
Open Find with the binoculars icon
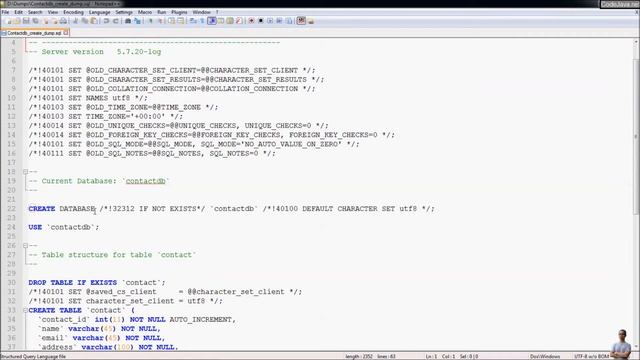128,21
